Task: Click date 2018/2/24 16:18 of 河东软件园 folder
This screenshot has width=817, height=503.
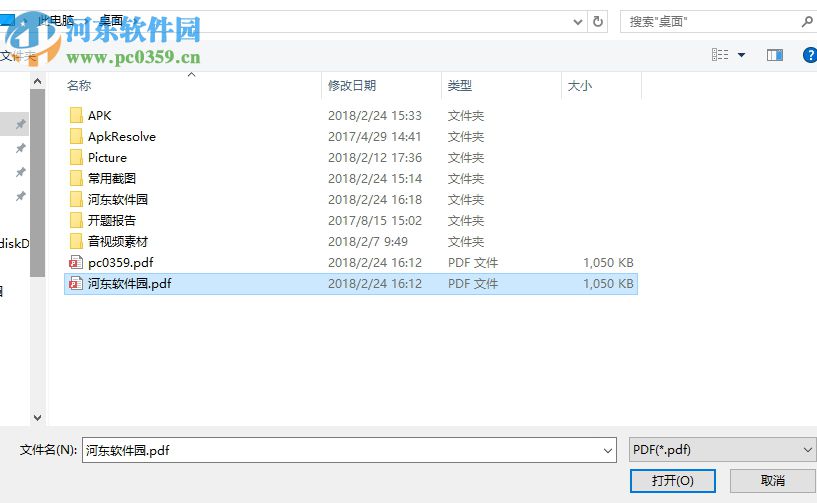Action: pos(375,200)
